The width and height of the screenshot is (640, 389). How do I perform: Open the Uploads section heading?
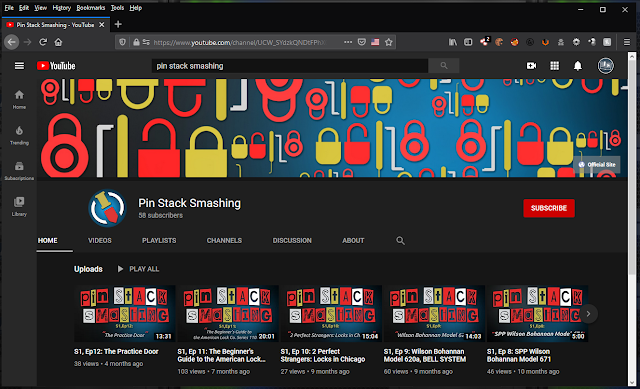(x=88, y=269)
